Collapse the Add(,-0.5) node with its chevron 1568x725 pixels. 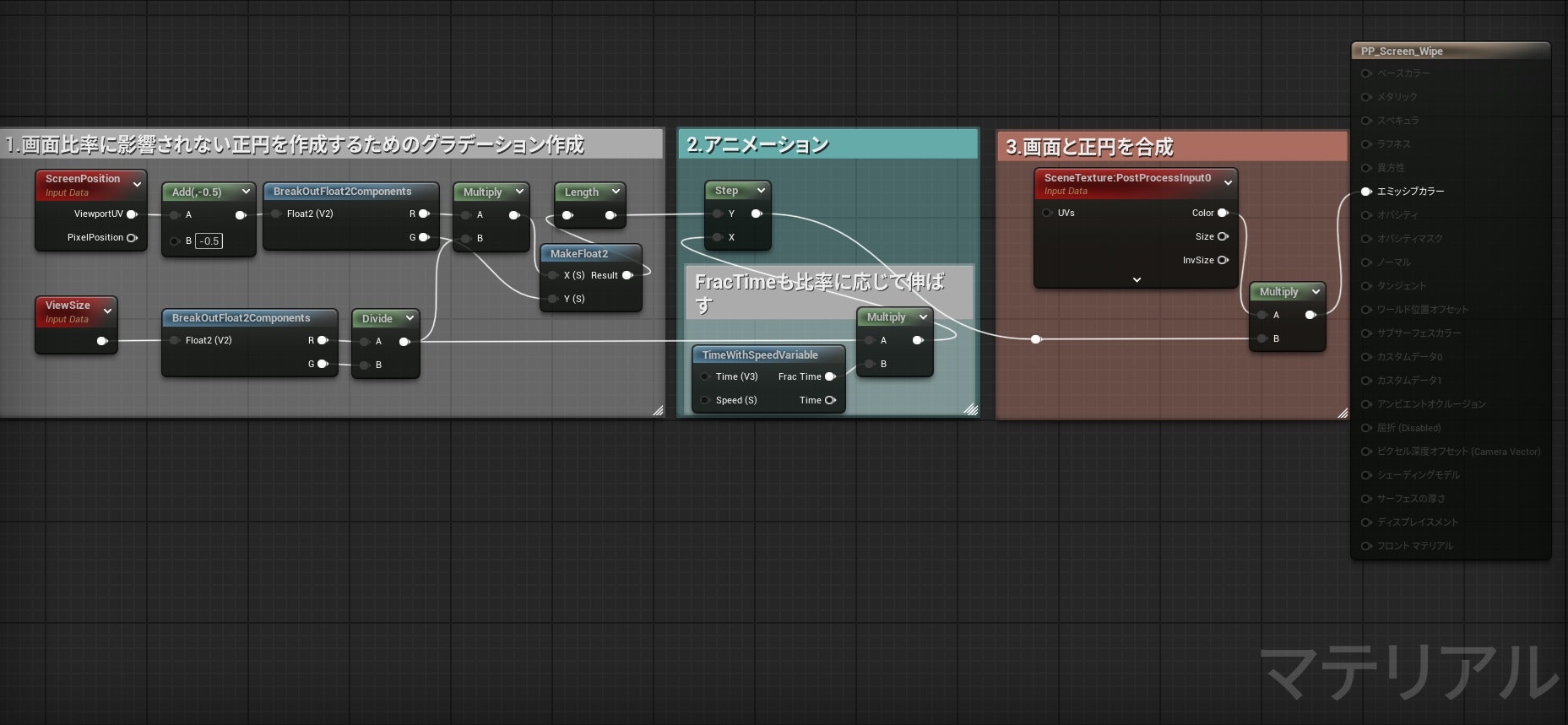246,192
